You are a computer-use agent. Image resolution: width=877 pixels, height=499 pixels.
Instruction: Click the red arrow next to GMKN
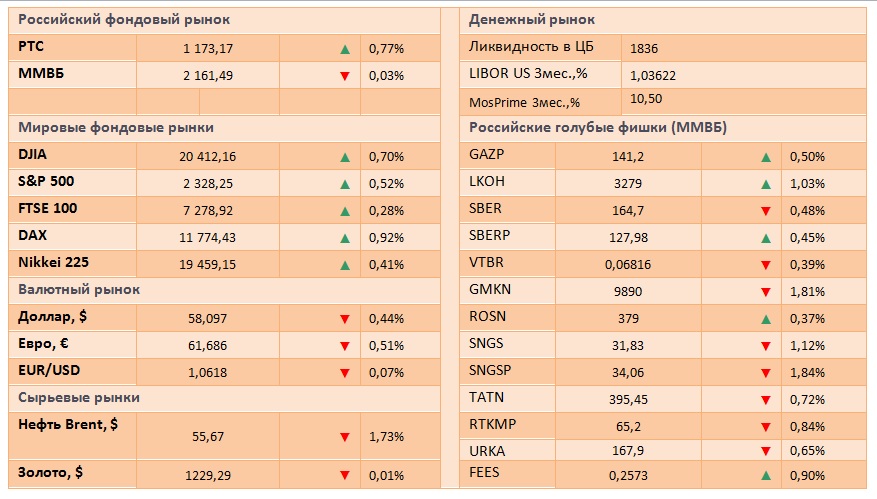766,292
